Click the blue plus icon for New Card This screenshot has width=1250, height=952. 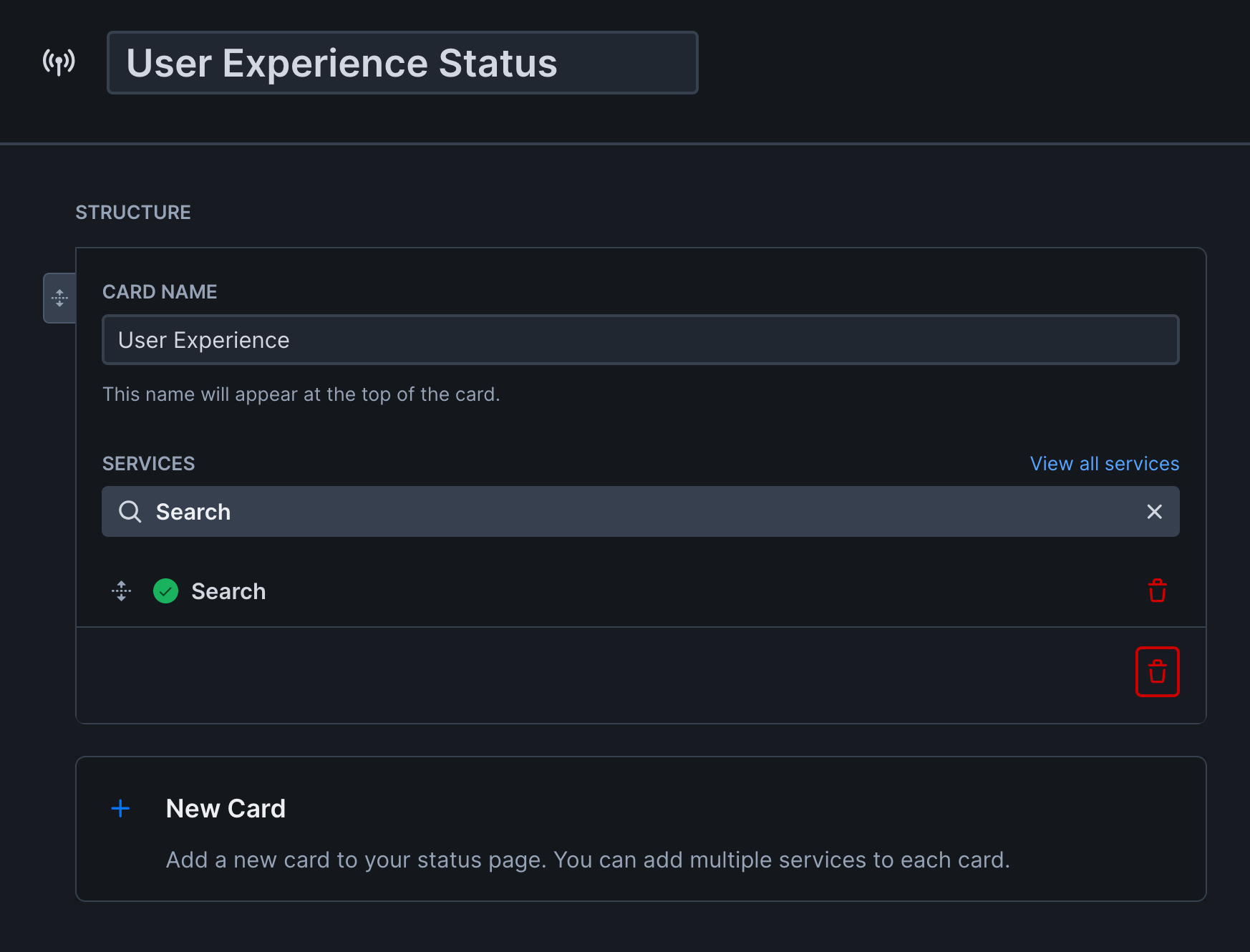120,808
